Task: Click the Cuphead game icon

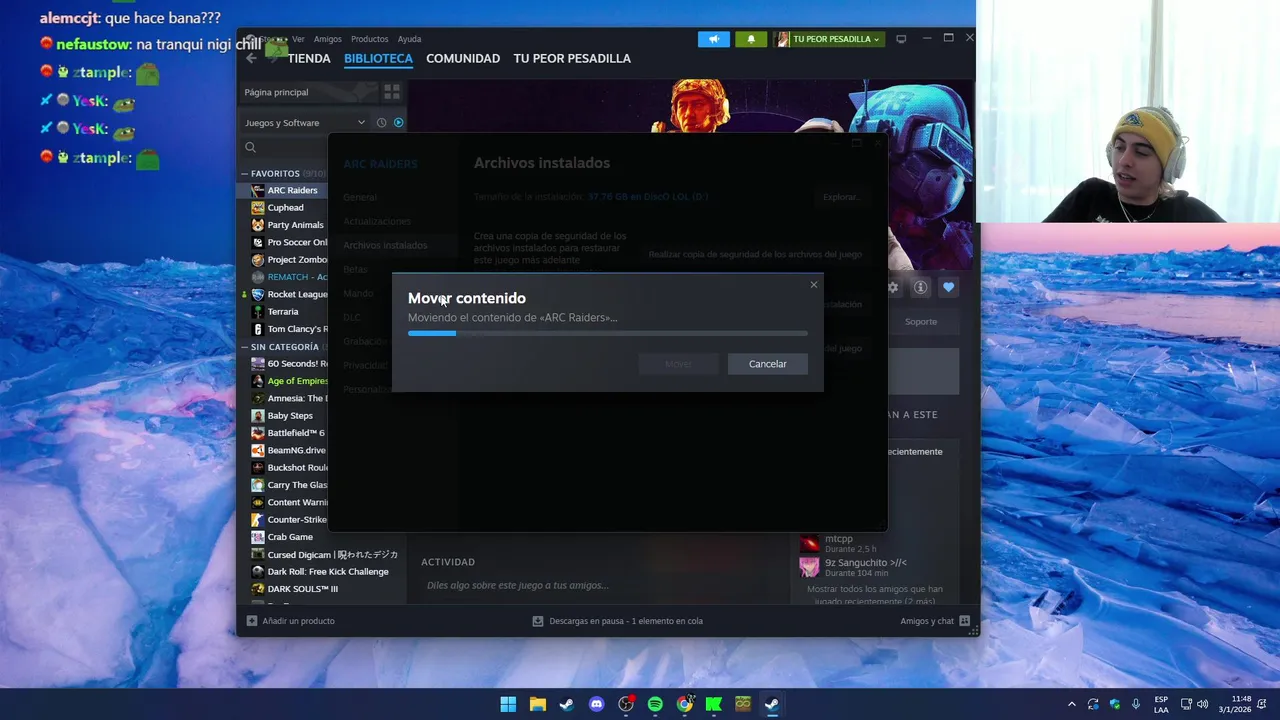Action: 258,208
